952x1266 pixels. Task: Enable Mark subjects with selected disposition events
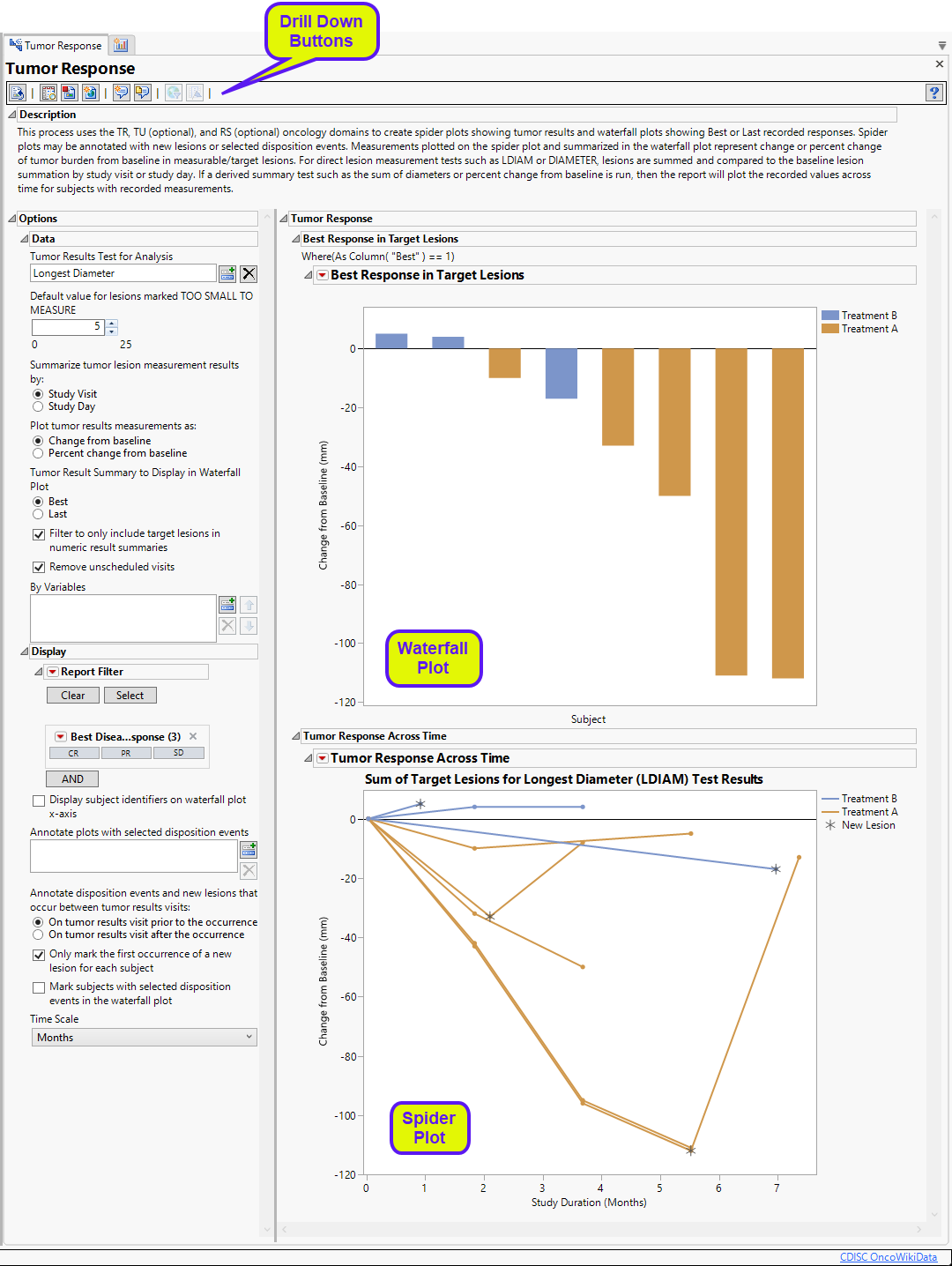coord(39,987)
